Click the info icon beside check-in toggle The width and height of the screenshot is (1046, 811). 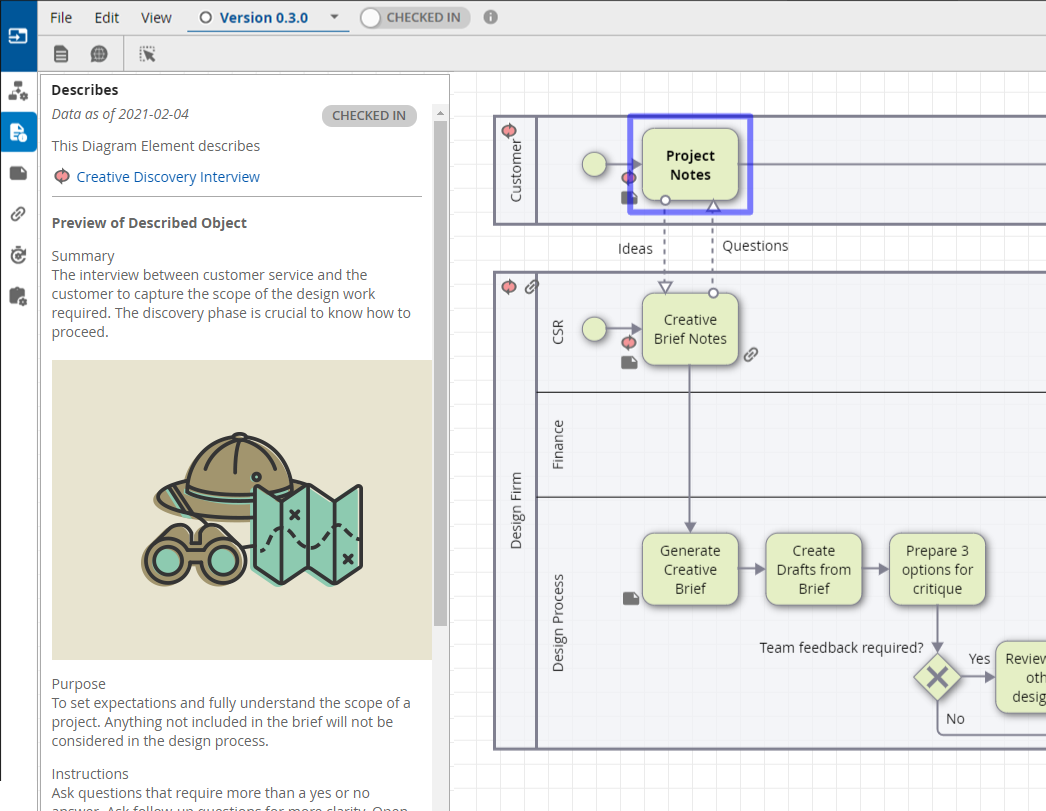491,17
